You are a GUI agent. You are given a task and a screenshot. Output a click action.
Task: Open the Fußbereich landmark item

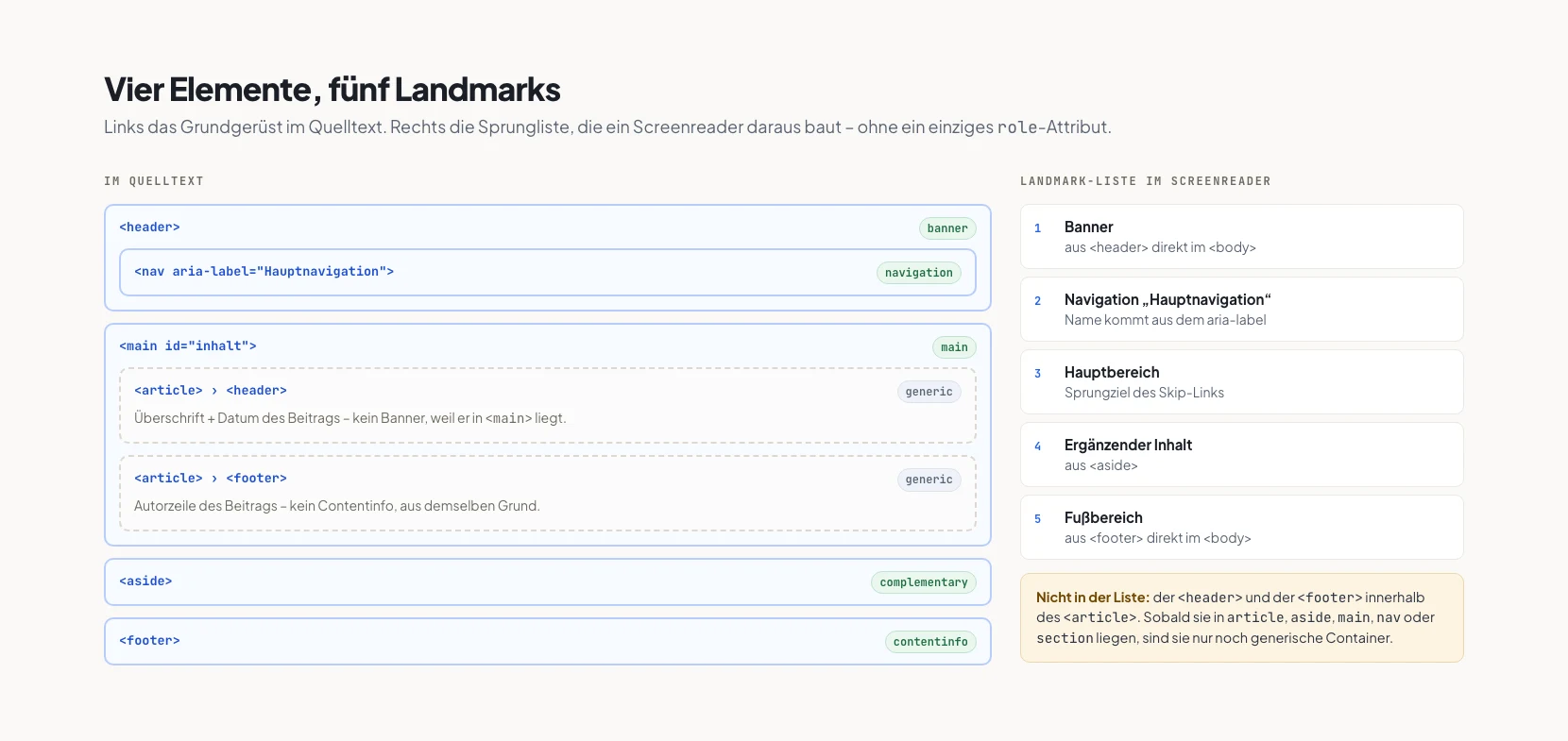[1242, 528]
